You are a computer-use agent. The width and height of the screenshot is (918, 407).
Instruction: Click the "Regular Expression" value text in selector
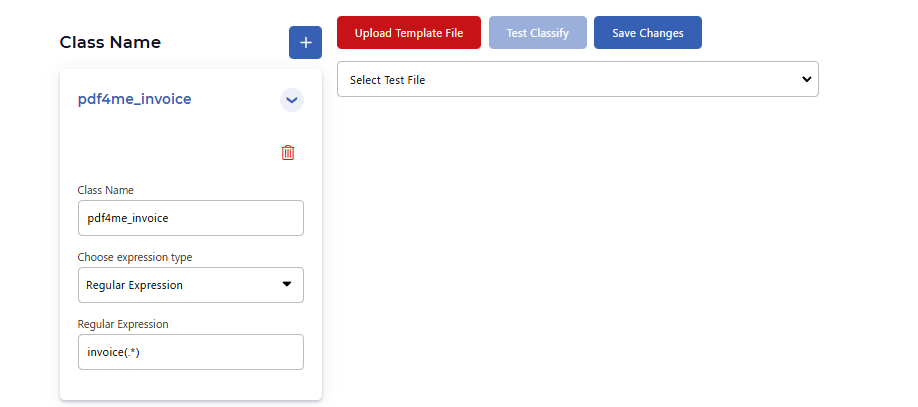click(x=134, y=285)
